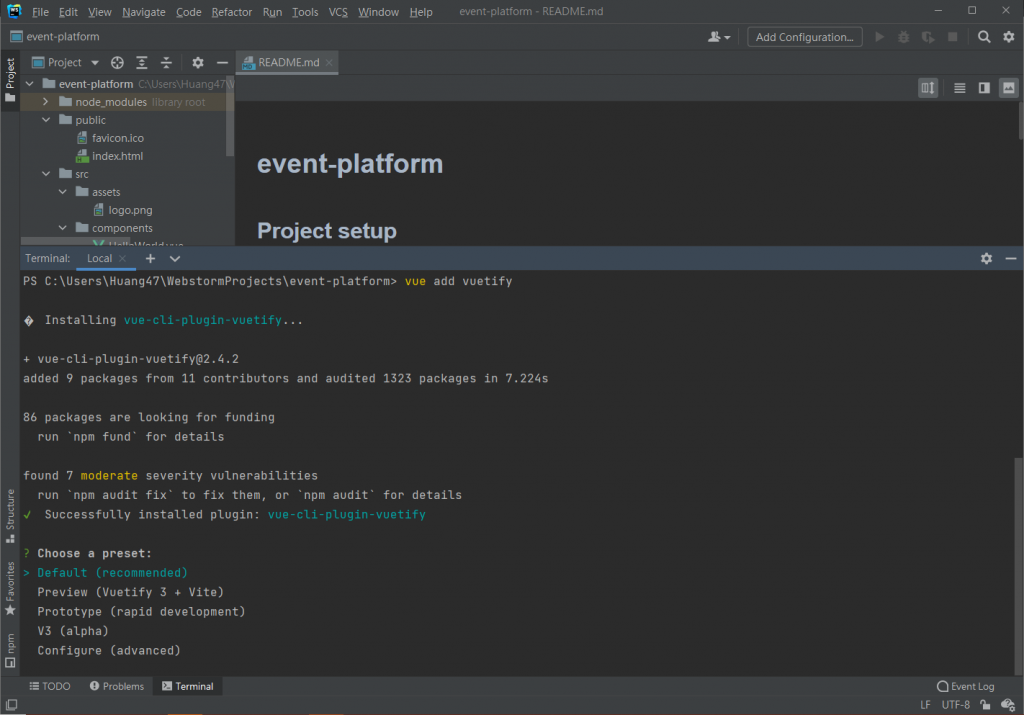
Task: Toggle Project side tool window tab
Action: (10, 80)
